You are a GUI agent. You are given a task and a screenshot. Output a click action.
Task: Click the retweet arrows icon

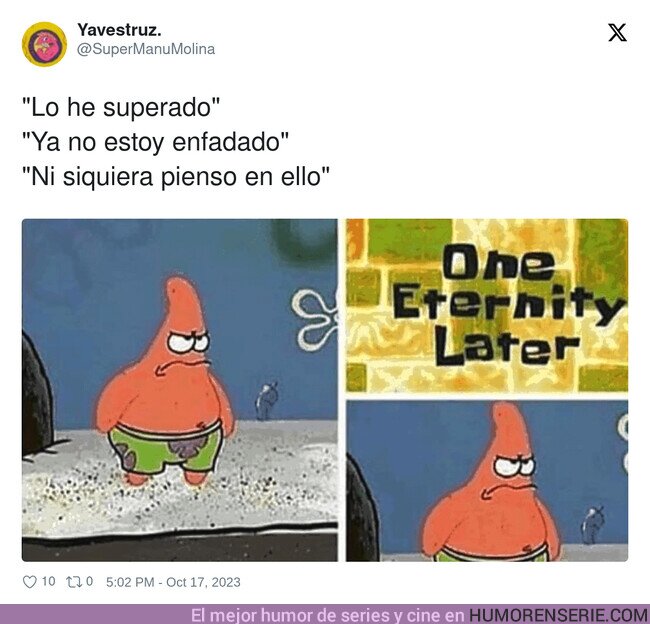pos(74,582)
